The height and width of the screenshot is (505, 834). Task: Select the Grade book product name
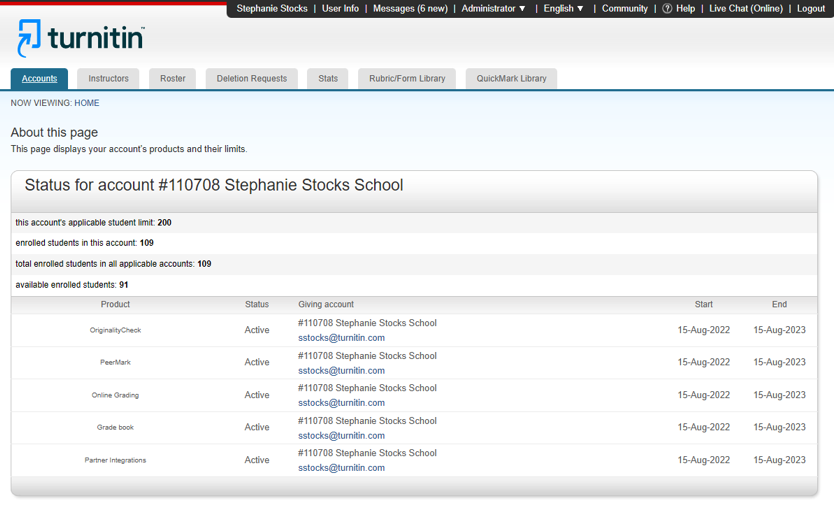(x=115, y=427)
